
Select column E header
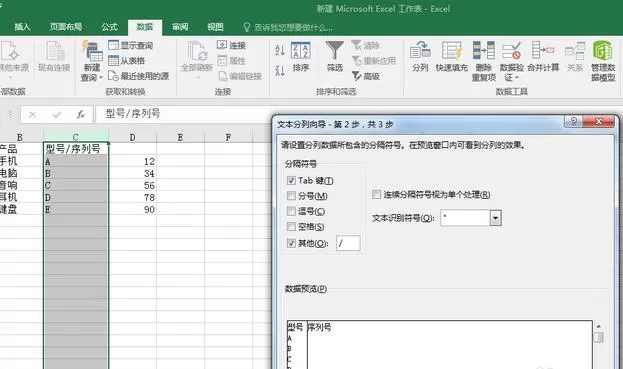tap(180, 137)
